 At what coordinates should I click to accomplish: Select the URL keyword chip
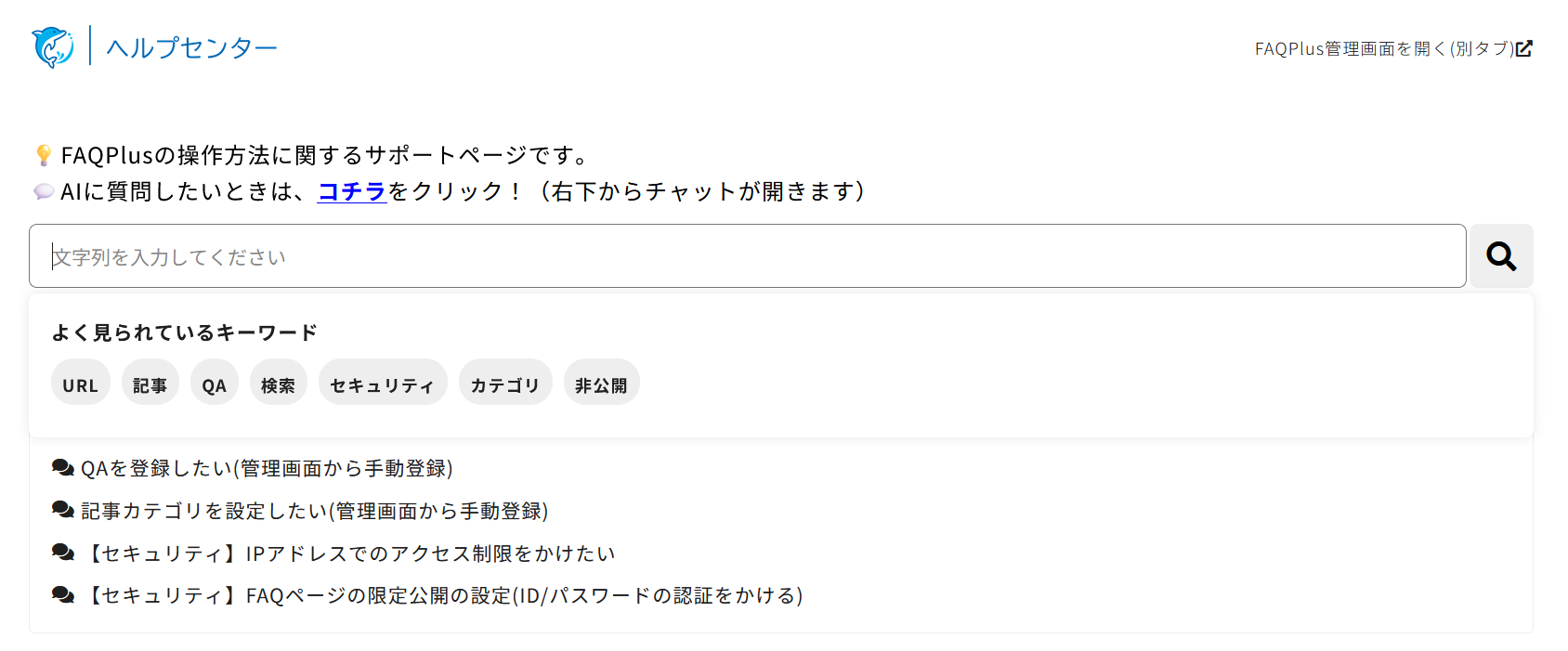point(80,382)
